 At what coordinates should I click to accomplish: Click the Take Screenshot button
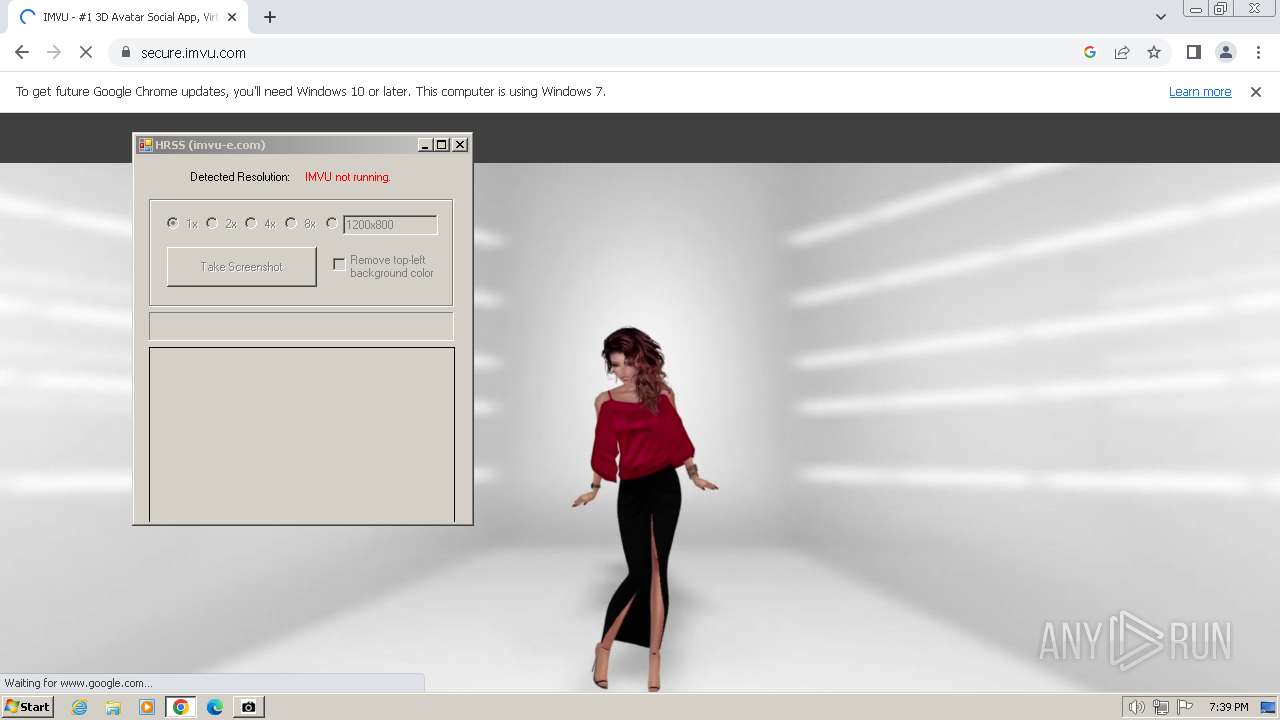[242, 267]
